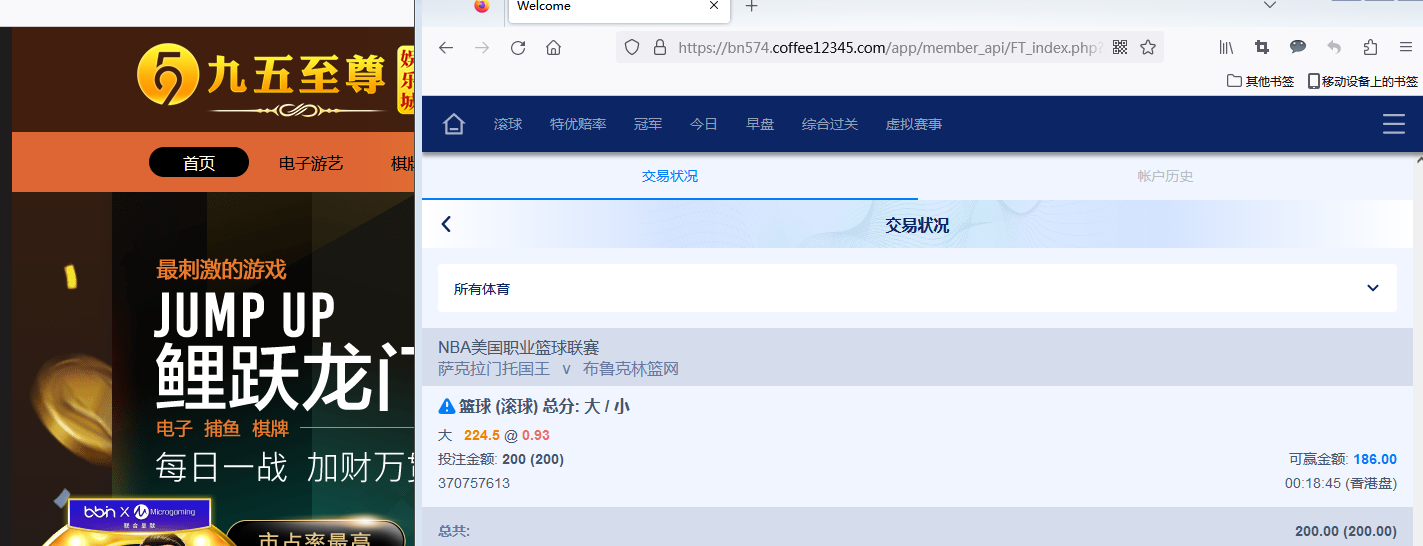Select 滚球 in the navigation bar
1423x546 pixels.
tap(508, 124)
